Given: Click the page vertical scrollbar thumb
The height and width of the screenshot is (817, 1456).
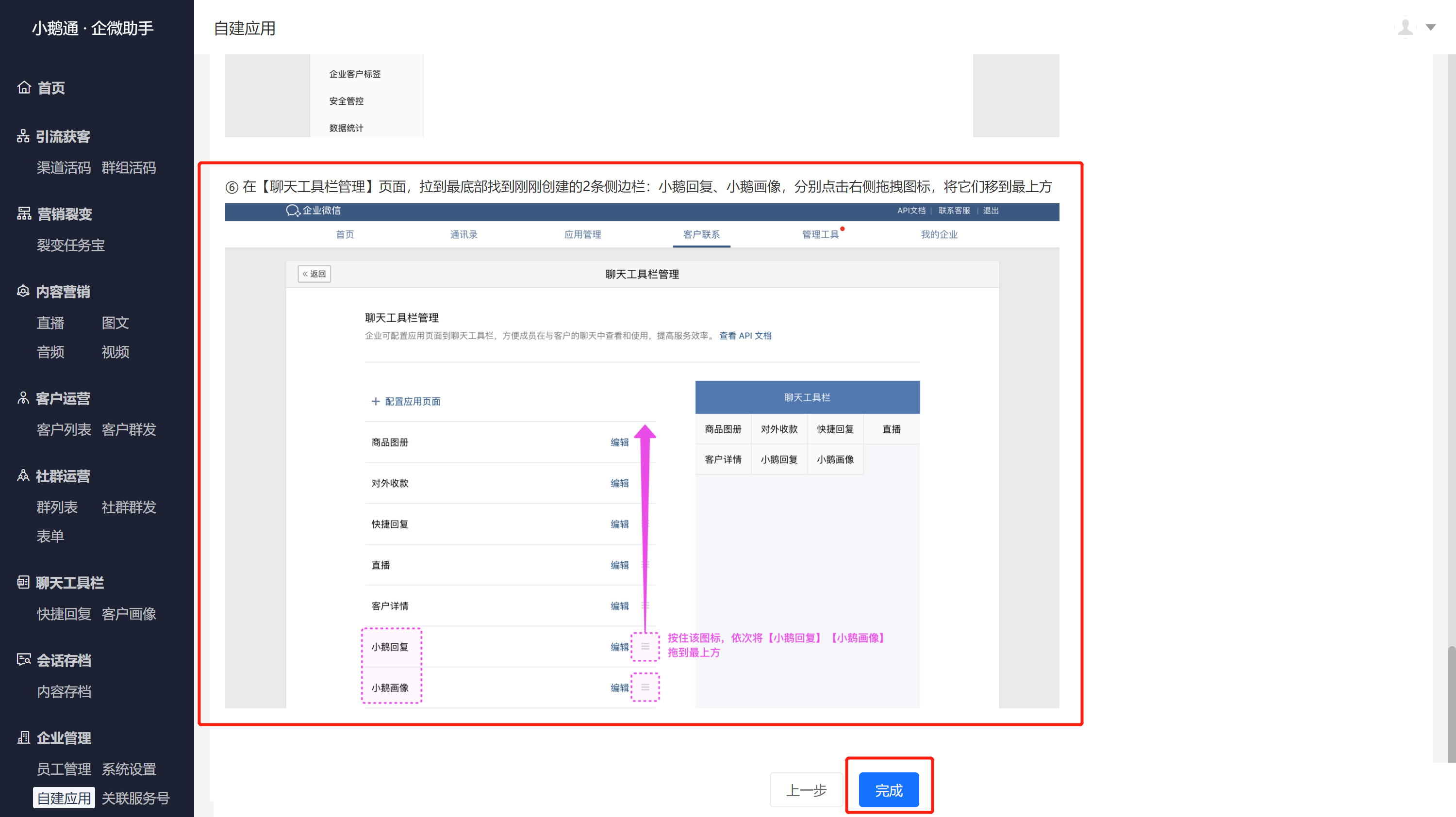Looking at the screenshot, I should point(1451,703).
